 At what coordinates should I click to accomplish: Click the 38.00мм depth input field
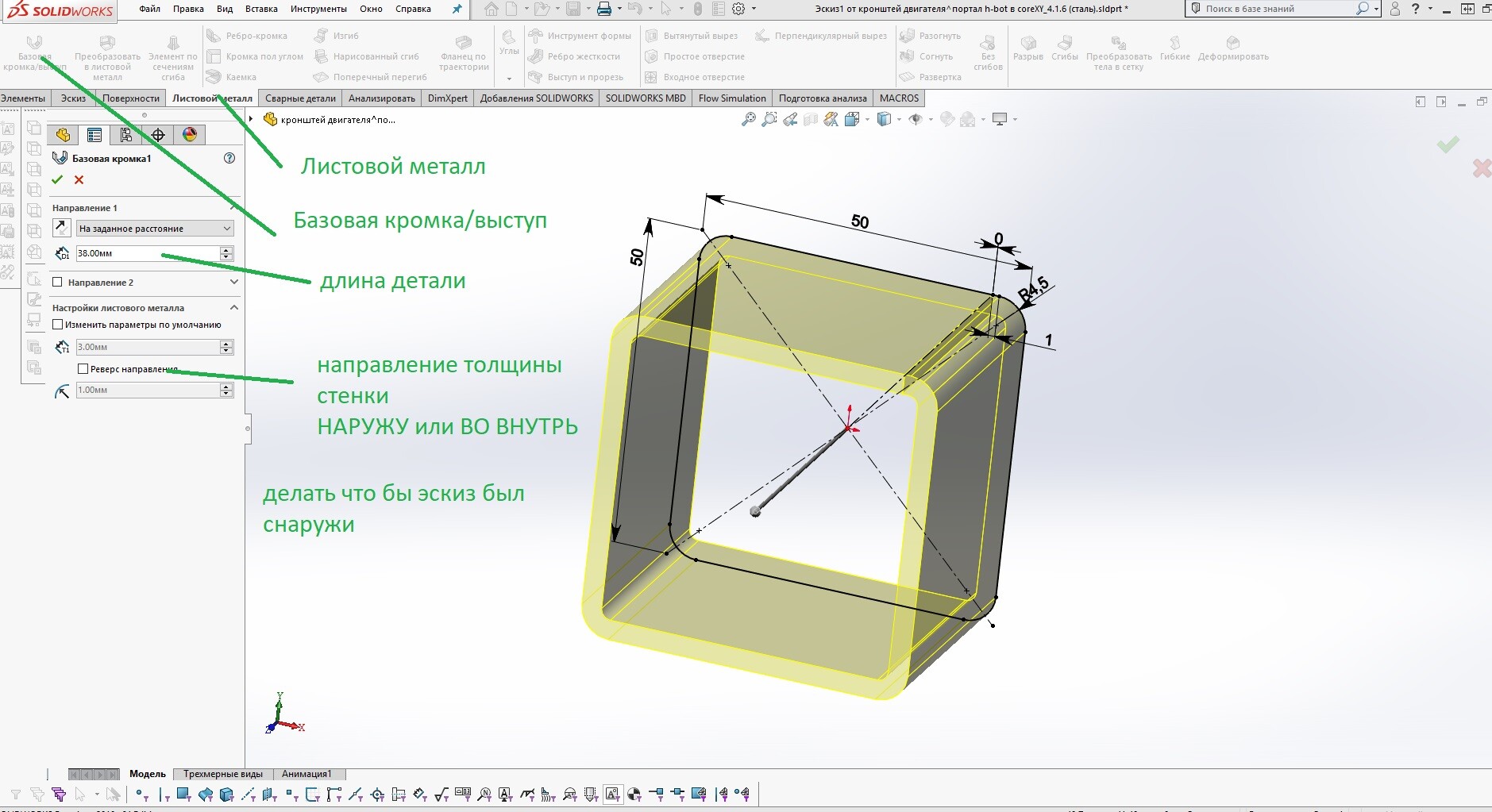click(148, 253)
